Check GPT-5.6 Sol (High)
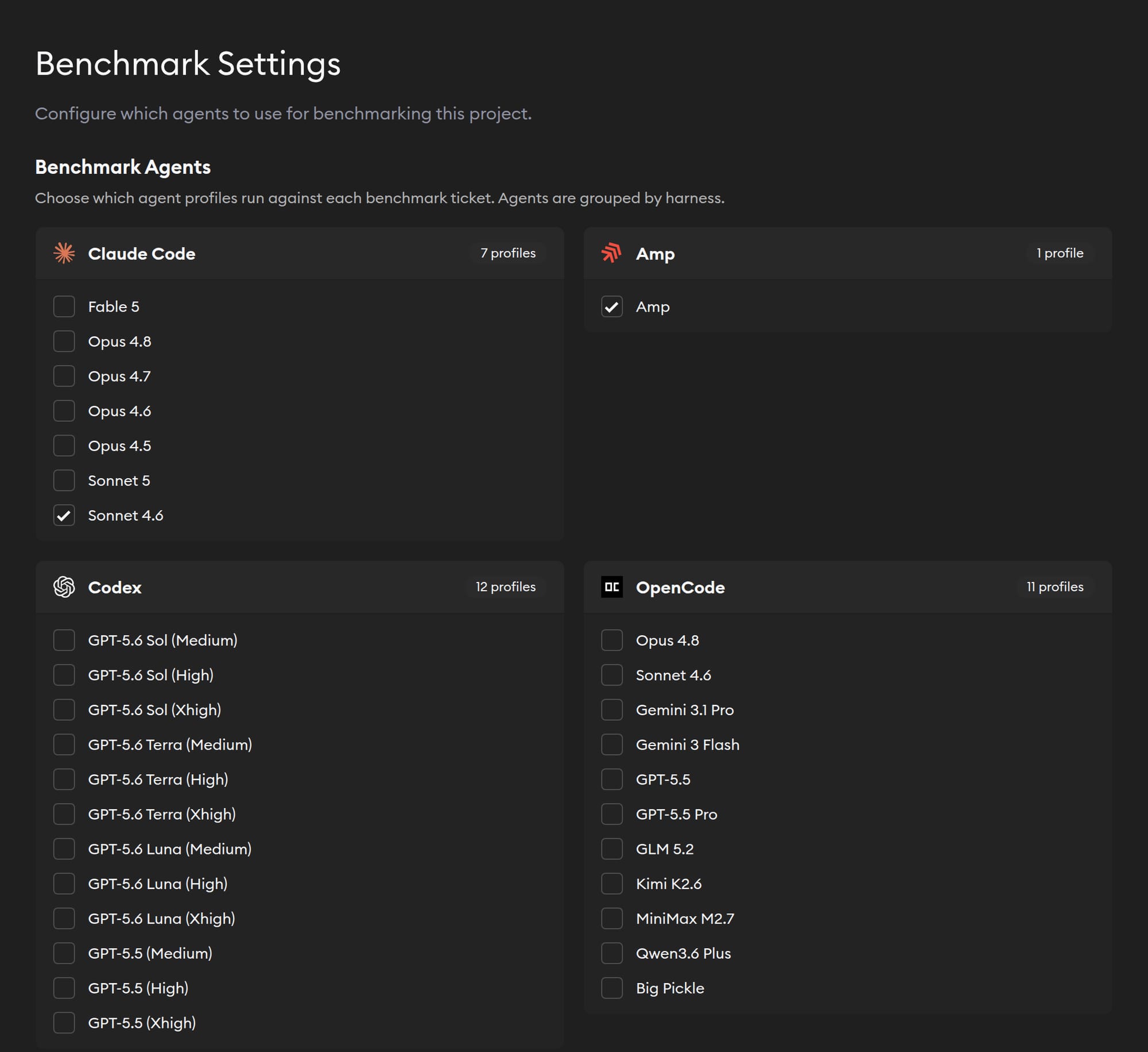Image resolution: width=1148 pixels, height=1052 pixels. (64, 675)
